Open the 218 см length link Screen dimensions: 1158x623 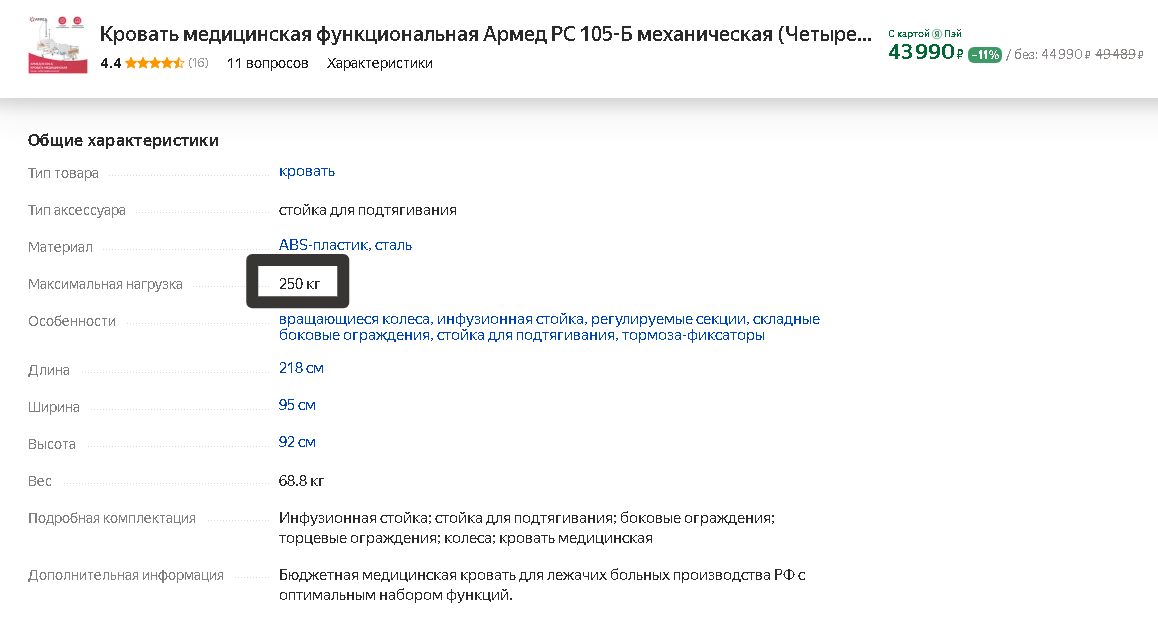(301, 368)
